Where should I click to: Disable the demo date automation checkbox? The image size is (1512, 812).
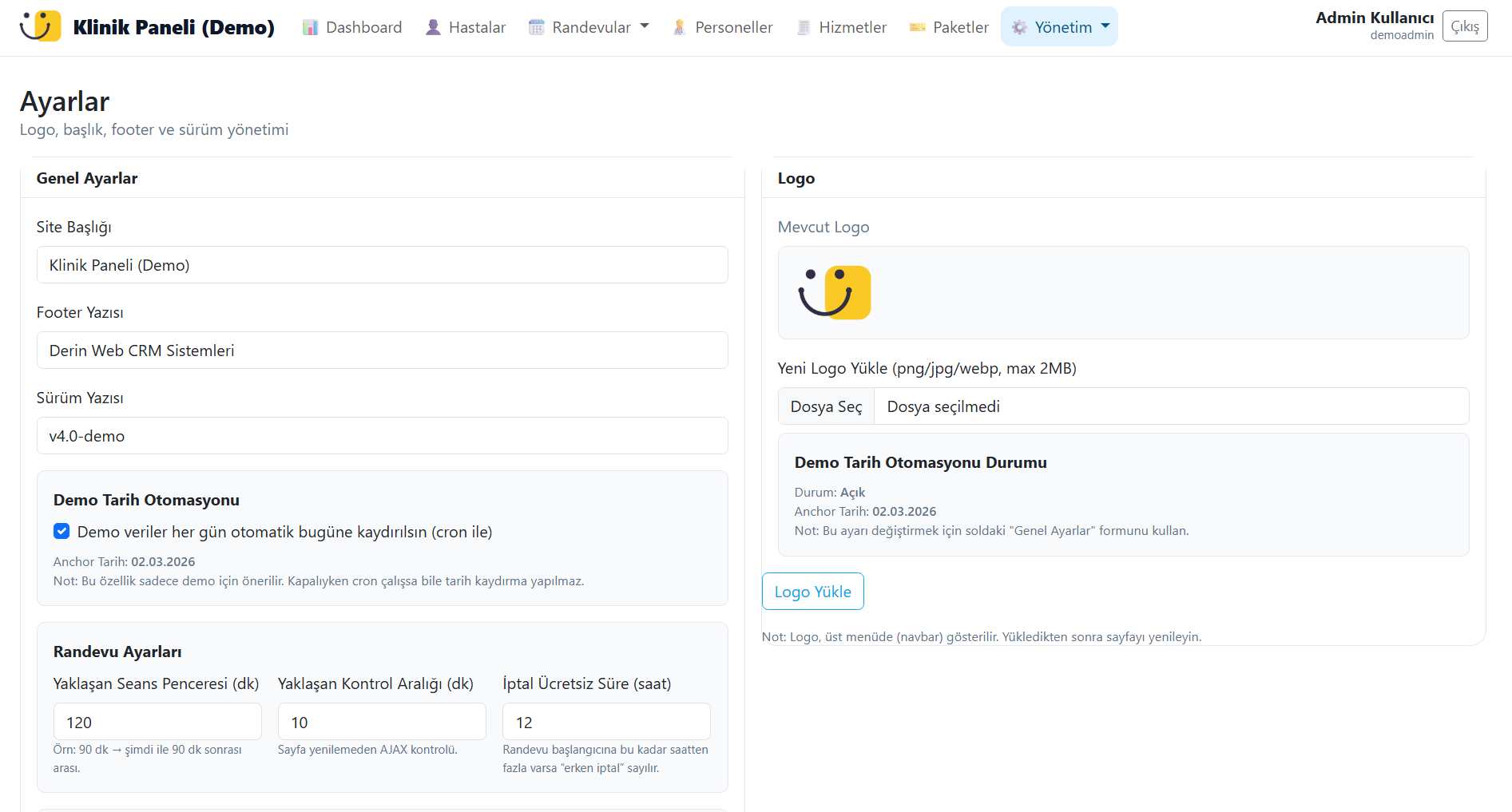(x=62, y=531)
